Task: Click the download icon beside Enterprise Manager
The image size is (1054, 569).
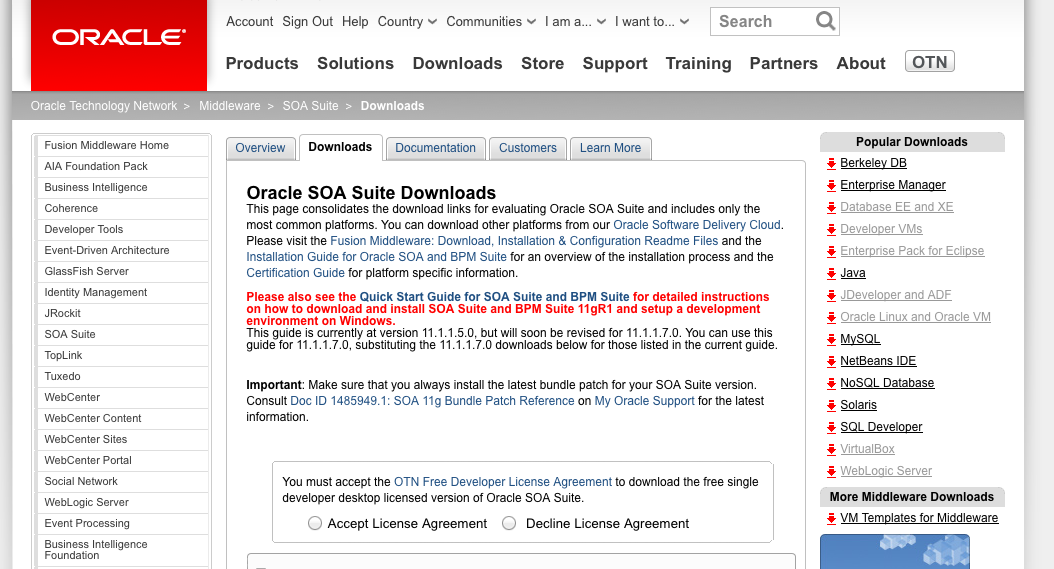Action: tap(832, 186)
